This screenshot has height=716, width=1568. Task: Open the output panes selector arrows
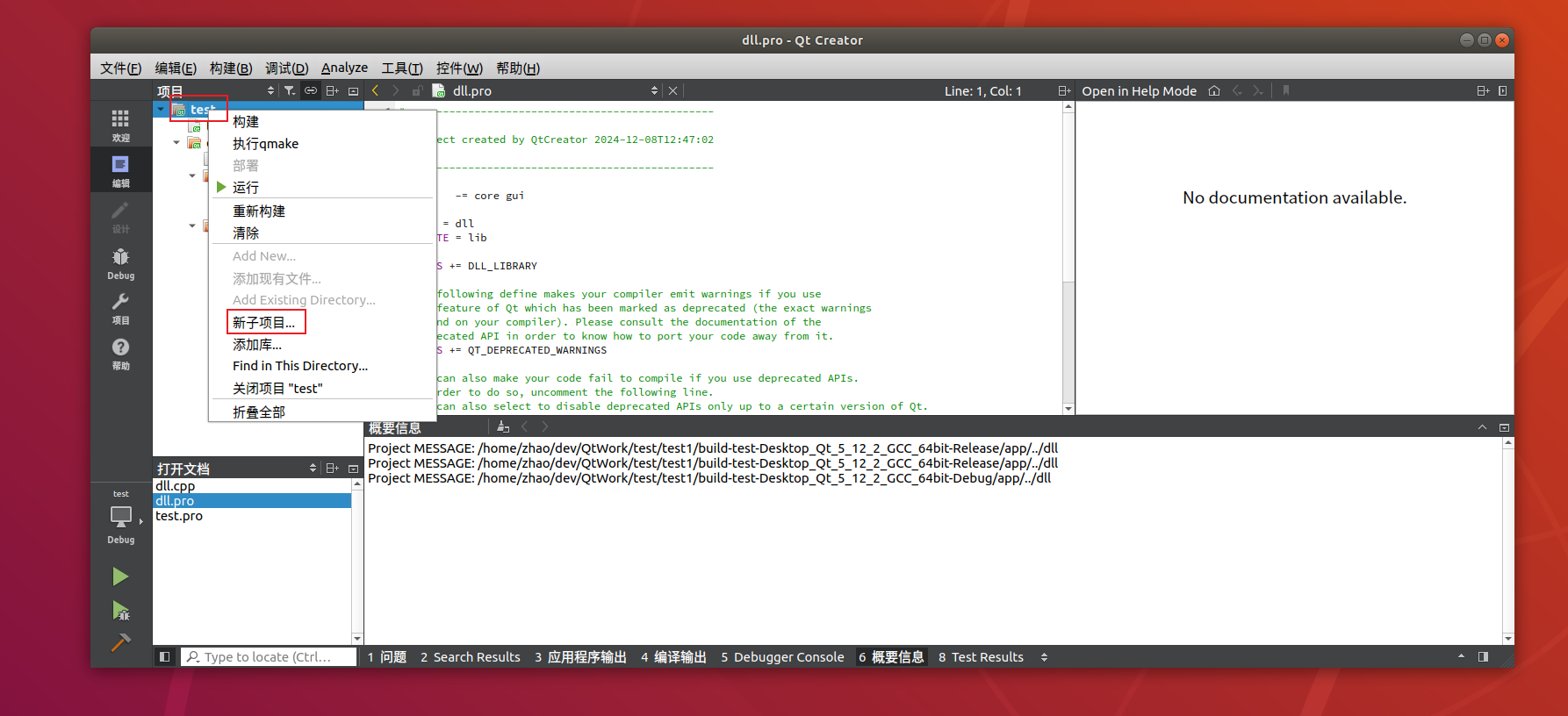click(1044, 657)
